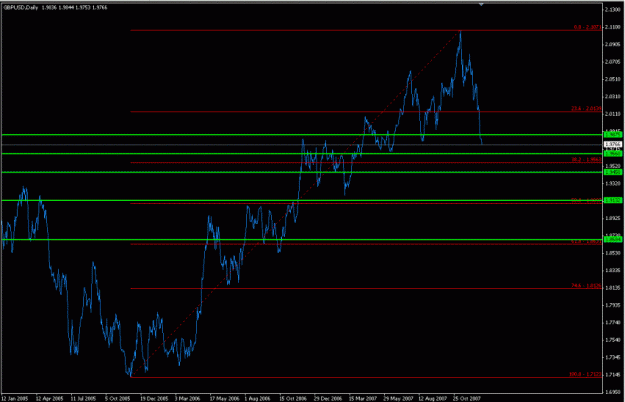
Task: Select the Fibonacci 38.2 level label
Action: tap(586, 159)
